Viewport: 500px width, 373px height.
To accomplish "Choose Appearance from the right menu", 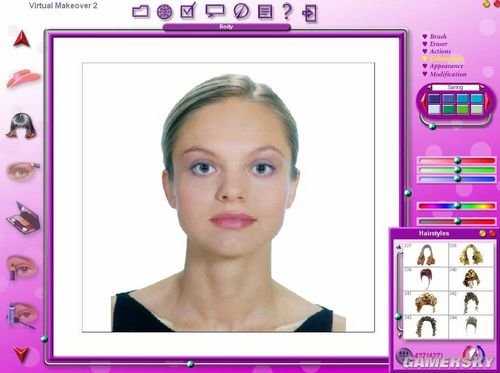I will click(x=446, y=66).
